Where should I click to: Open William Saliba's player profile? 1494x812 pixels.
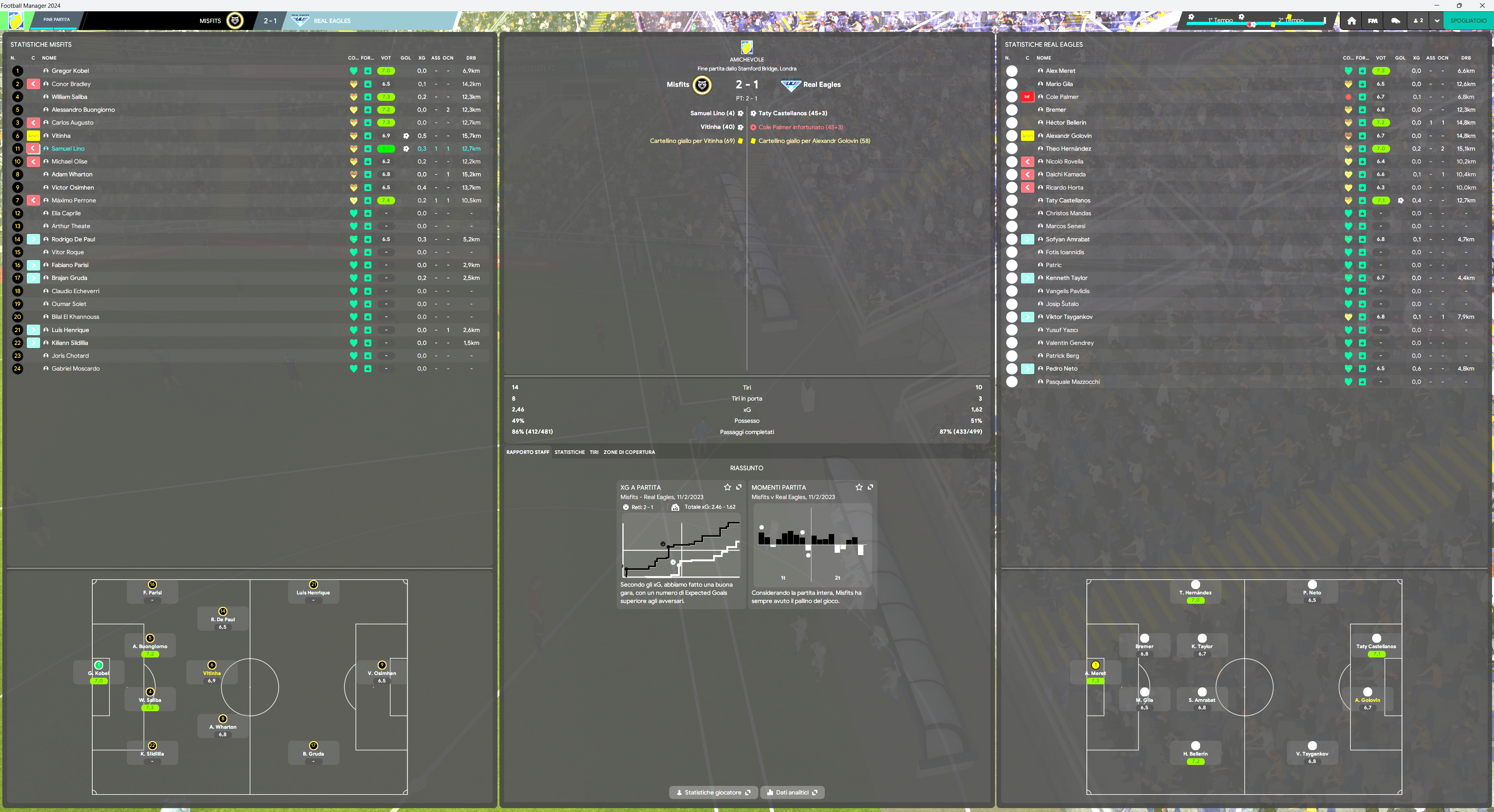click(69, 97)
